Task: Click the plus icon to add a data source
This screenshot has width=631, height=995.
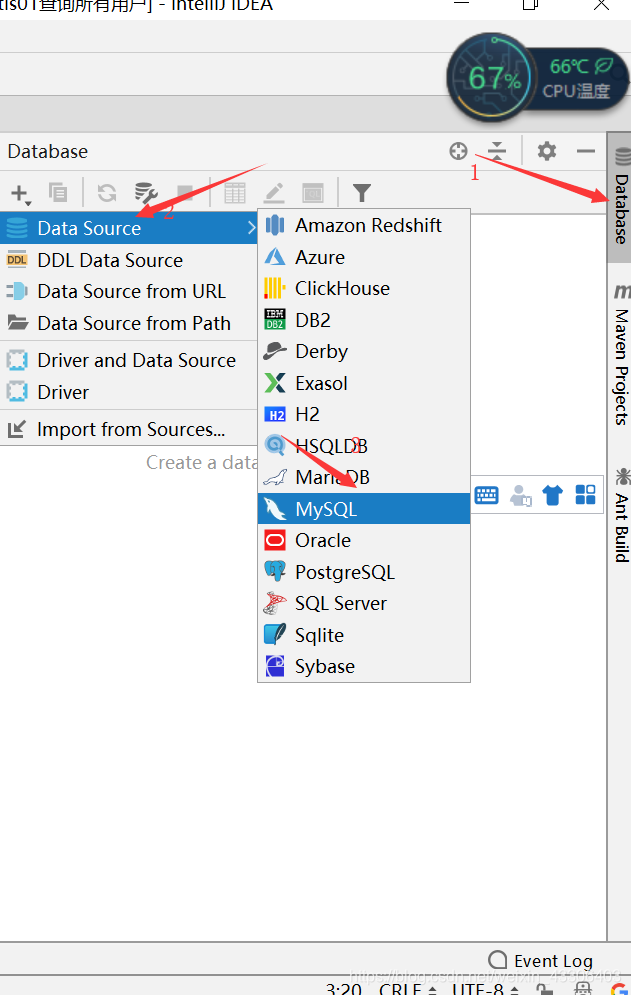Action: point(20,193)
